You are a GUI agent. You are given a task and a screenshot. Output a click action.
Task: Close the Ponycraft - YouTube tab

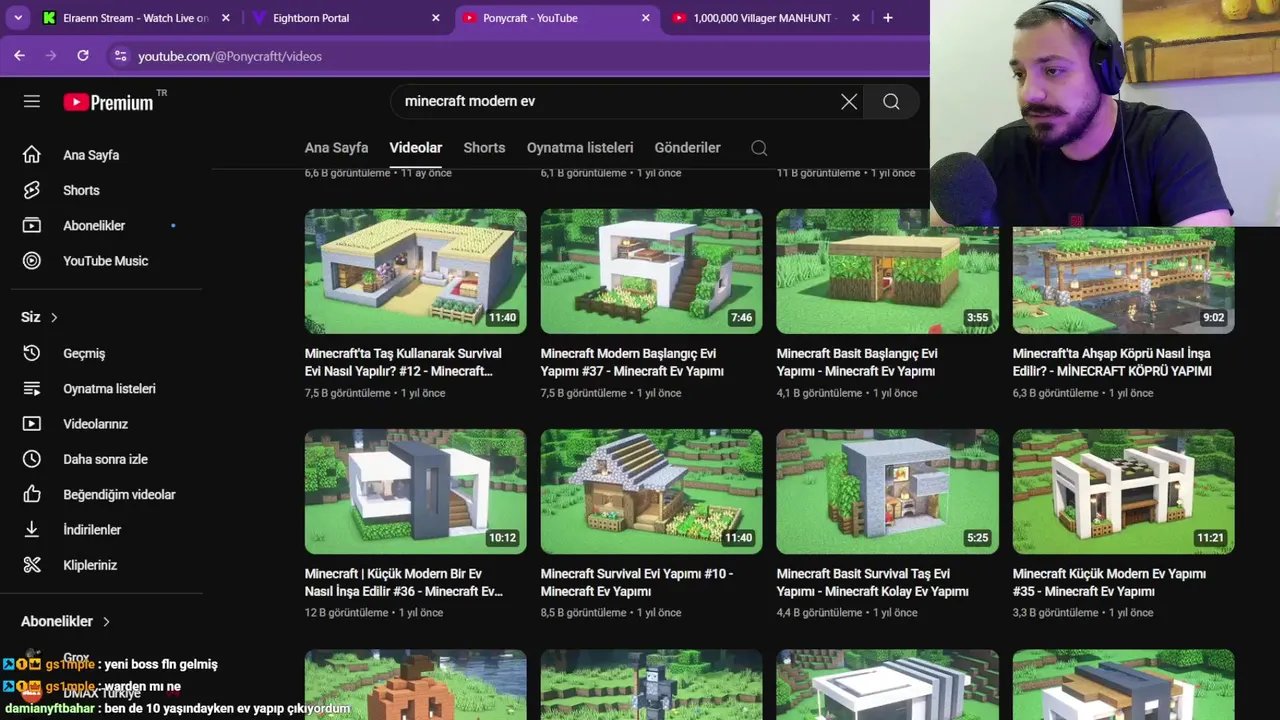pyautogui.click(x=646, y=18)
